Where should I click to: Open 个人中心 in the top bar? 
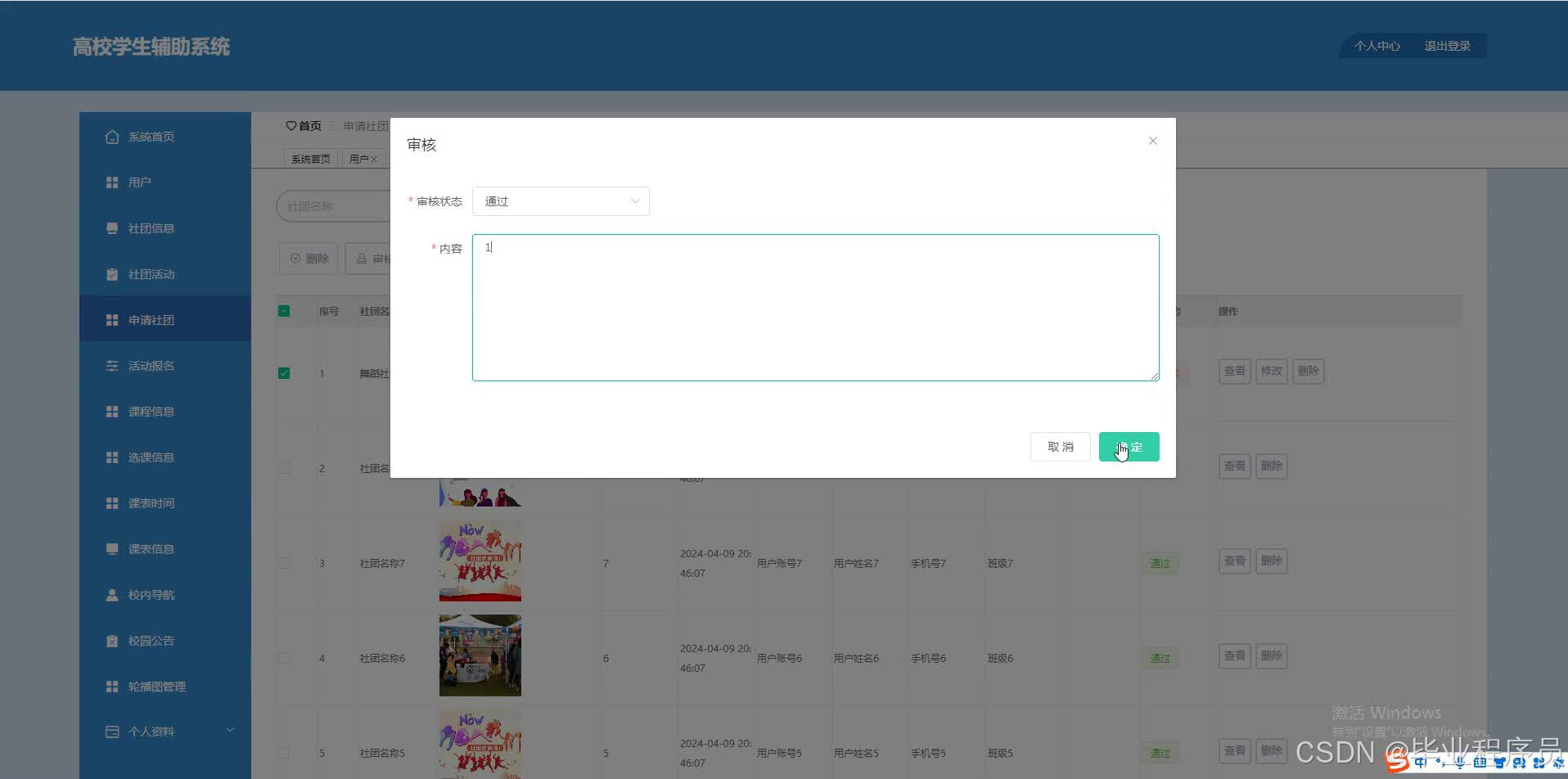click(1377, 46)
